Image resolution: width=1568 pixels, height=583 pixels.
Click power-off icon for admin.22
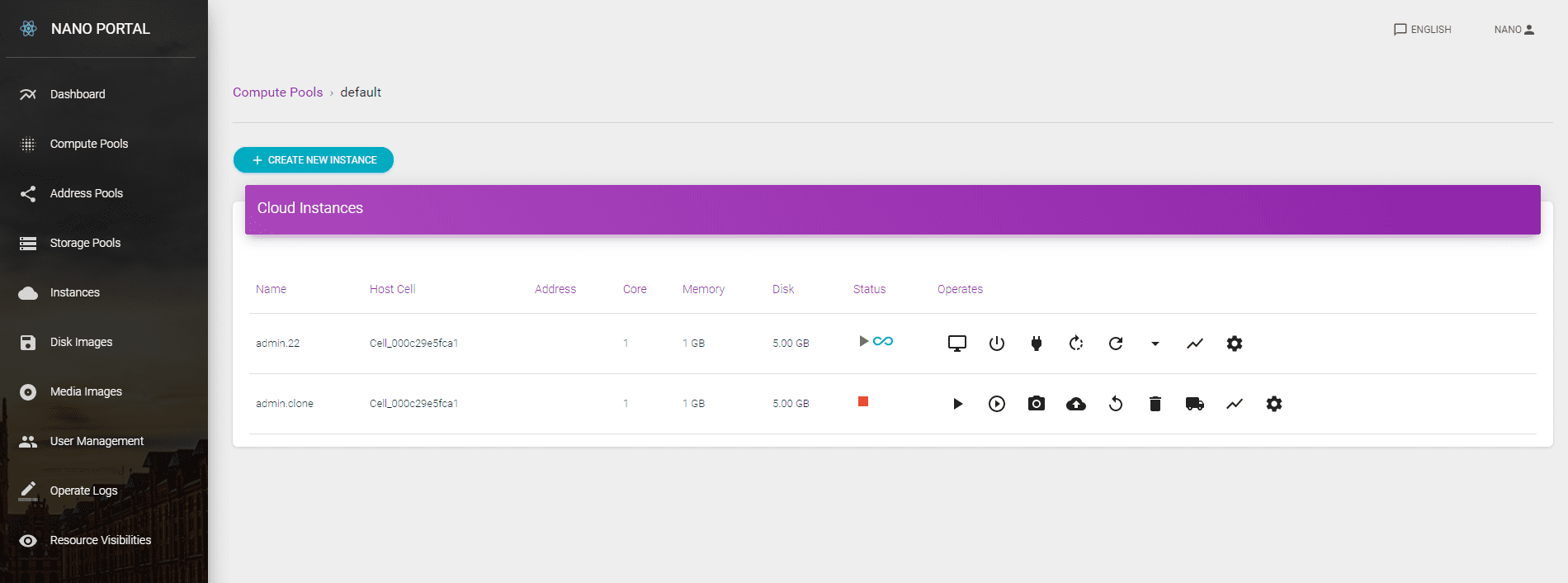click(x=996, y=344)
